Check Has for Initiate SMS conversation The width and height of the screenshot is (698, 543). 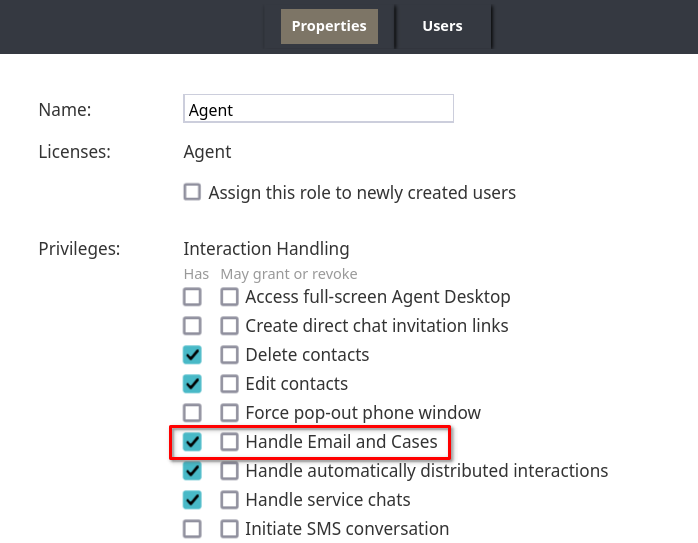(192, 529)
